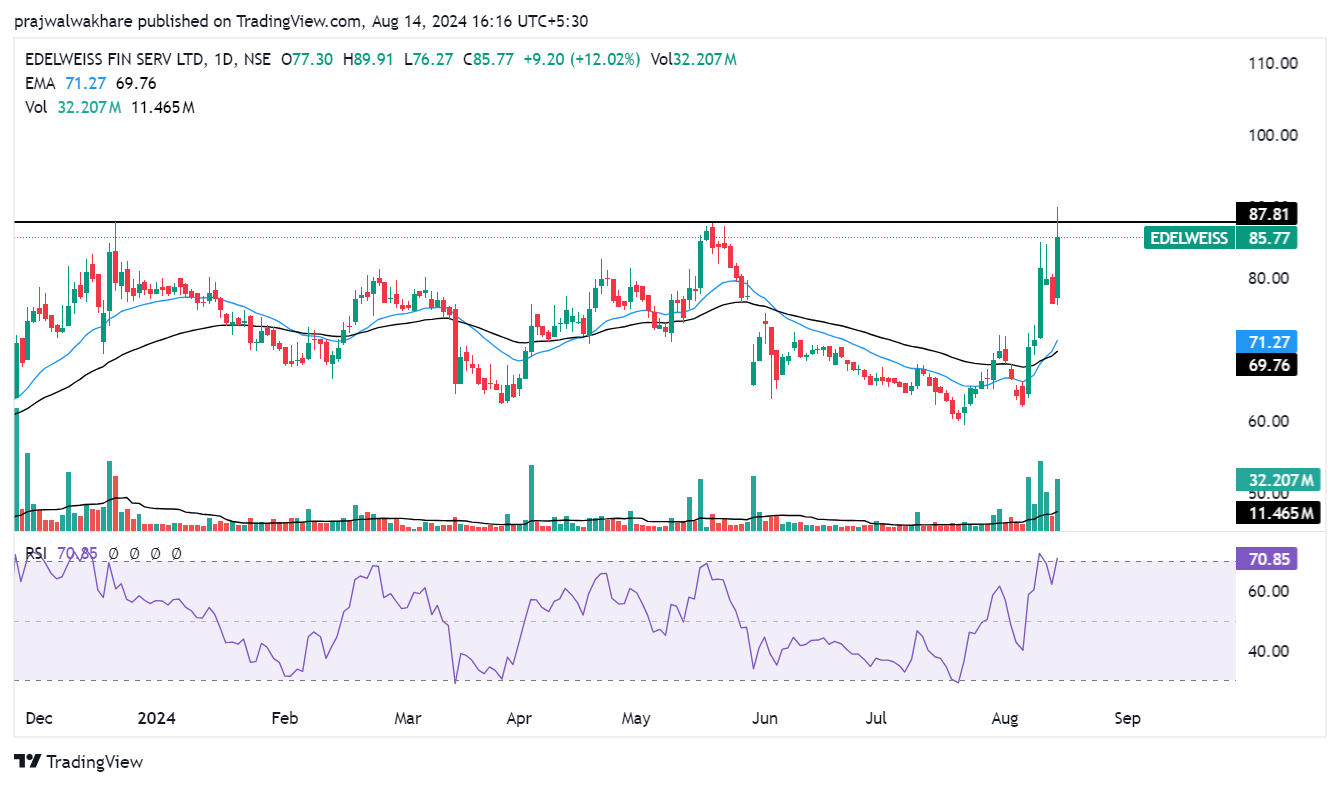Screen dimensions: 1340x785
Task: Click the close value C85.77 in header
Action: tap(489, 59)
